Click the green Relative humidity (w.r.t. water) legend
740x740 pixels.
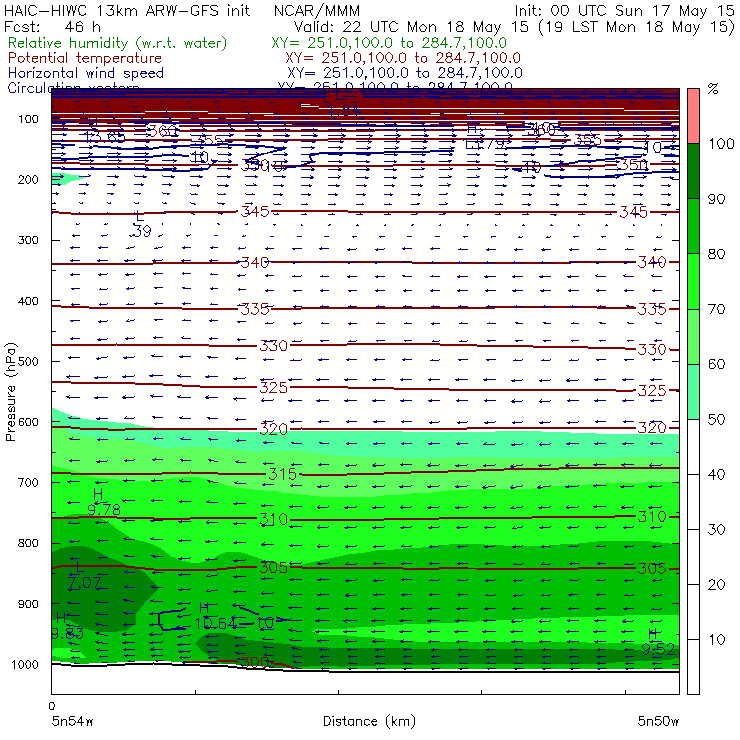tap(118, 43)
